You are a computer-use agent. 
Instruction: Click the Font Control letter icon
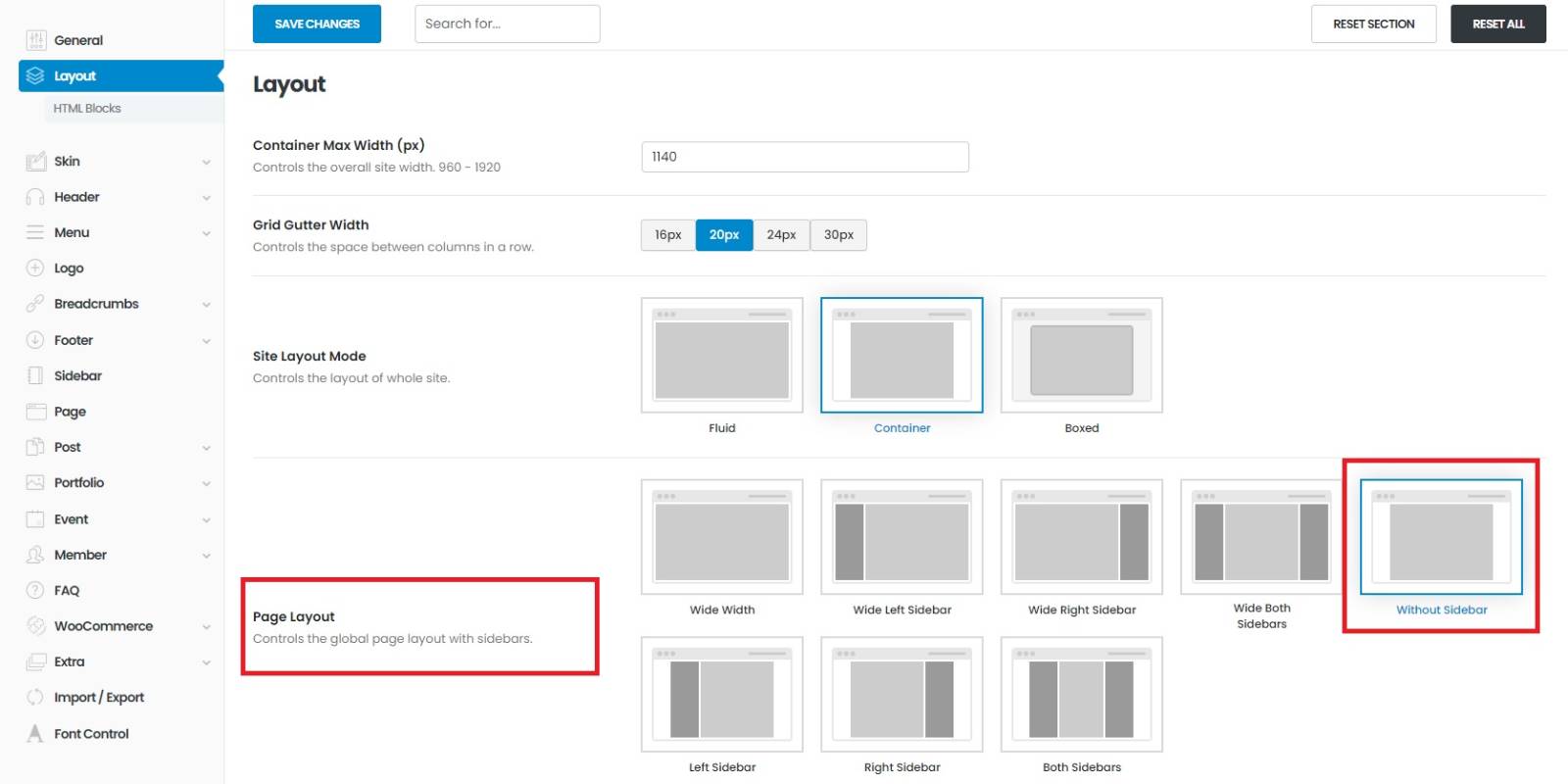click(35, 733)
